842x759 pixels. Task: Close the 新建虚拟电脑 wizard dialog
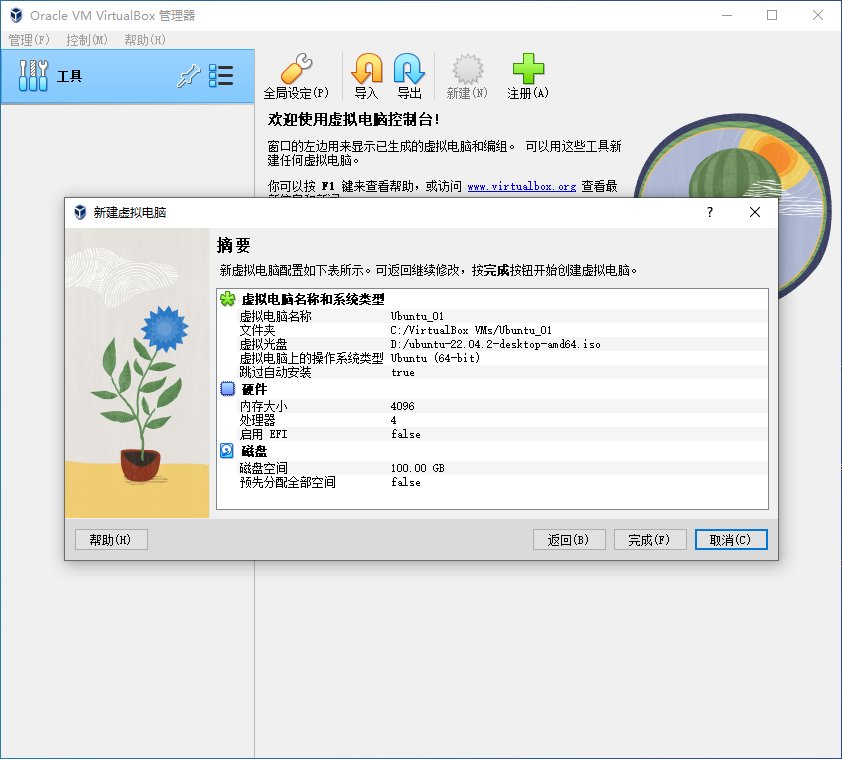coord(754,212)
